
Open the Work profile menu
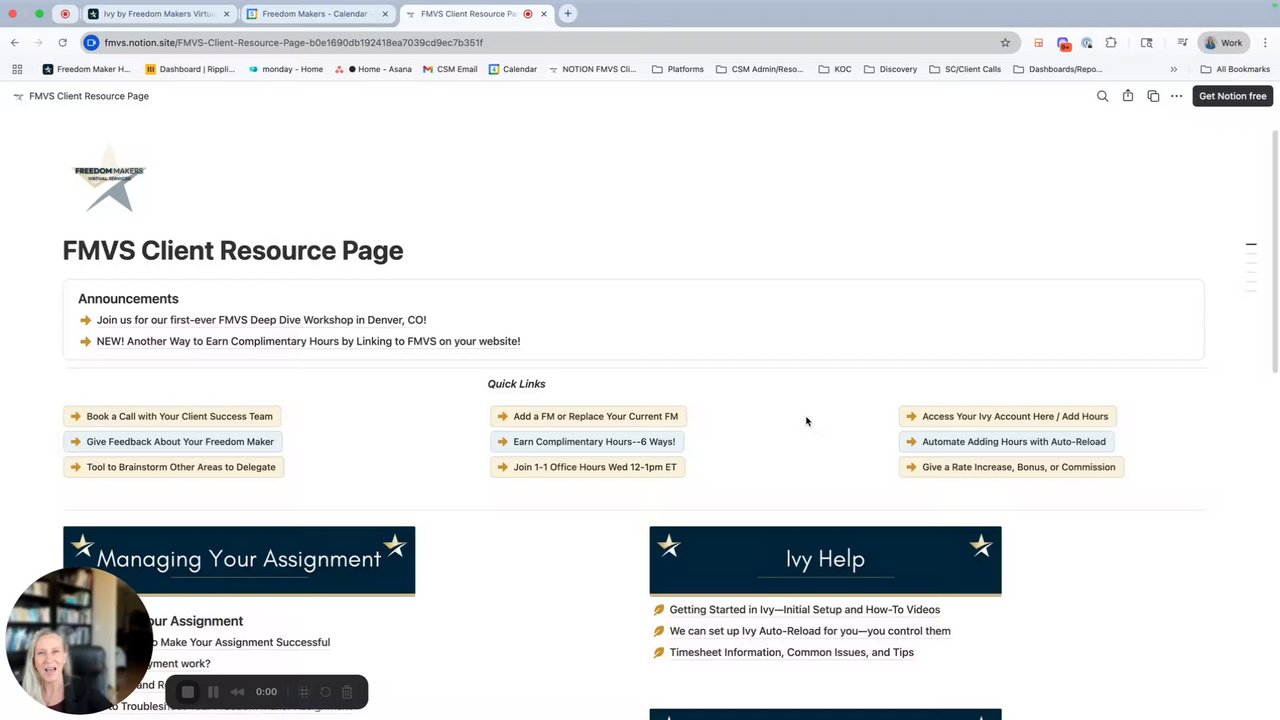coord(1224,43)
